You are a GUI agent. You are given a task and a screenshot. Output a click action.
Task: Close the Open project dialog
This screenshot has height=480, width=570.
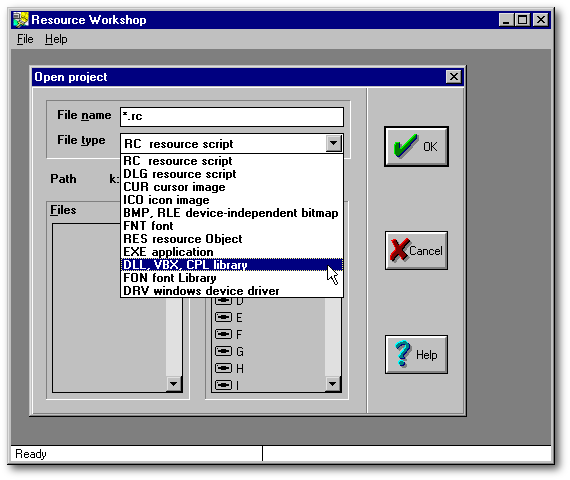click(454, 77)
